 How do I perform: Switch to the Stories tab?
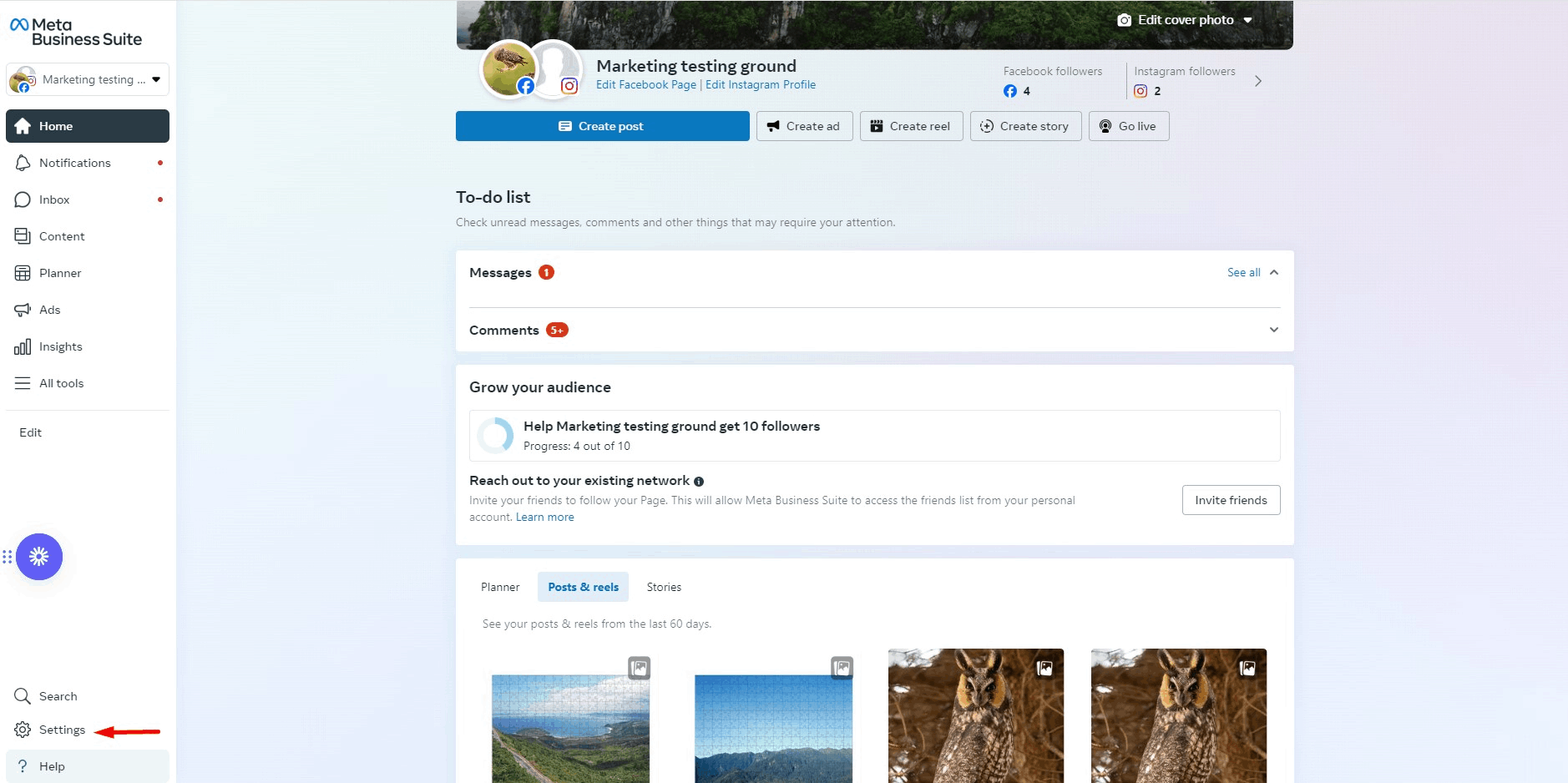click(x=664, y=587)
